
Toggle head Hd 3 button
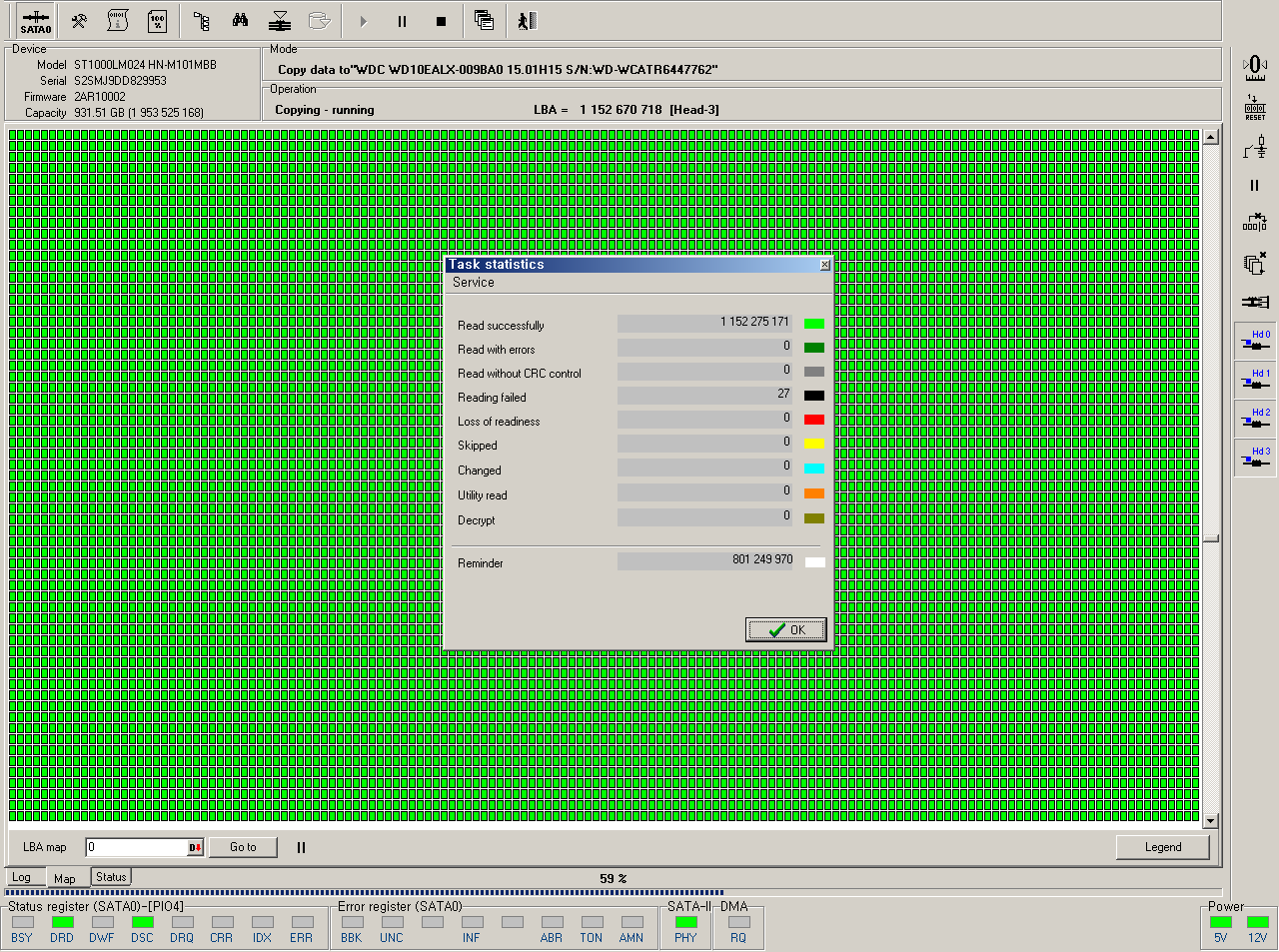point(1255,458)
